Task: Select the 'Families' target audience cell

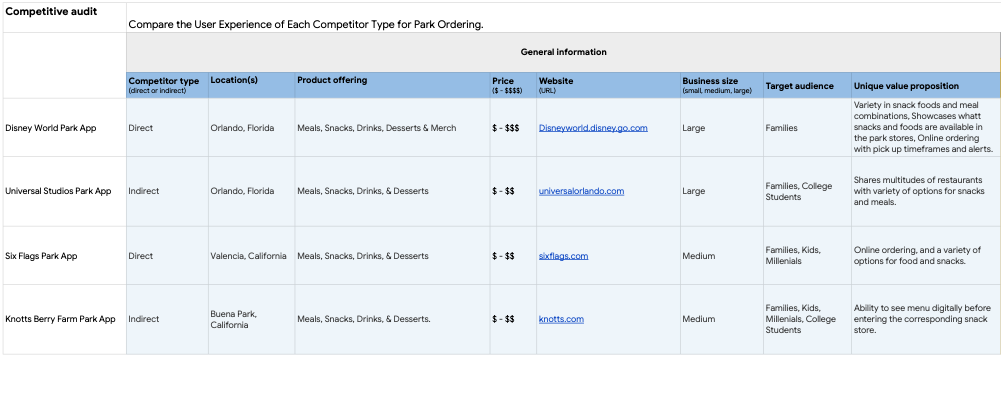Action: pos(808,128)
